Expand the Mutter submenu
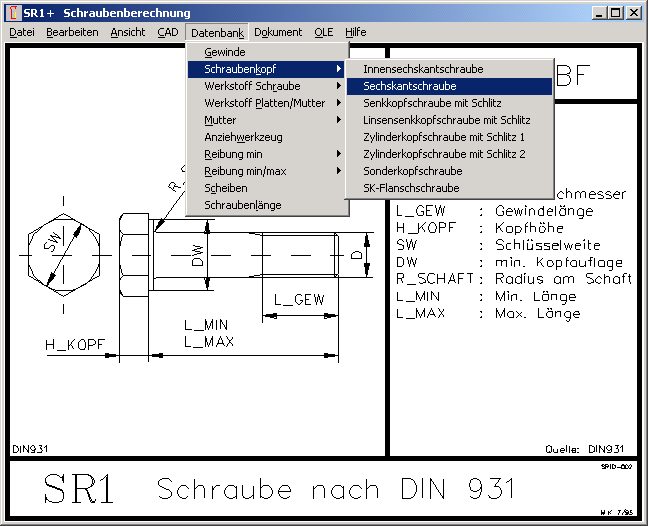 (x=220, y=120)
